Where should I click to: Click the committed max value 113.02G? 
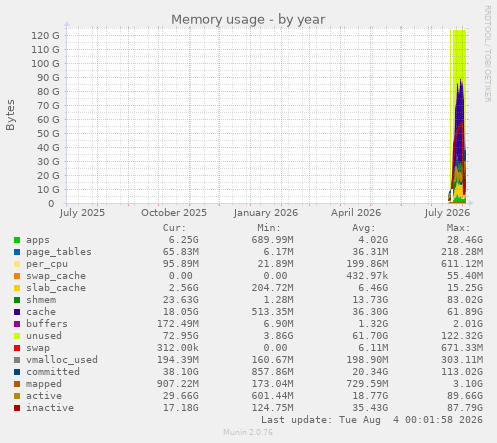click(x=462, y=372)
